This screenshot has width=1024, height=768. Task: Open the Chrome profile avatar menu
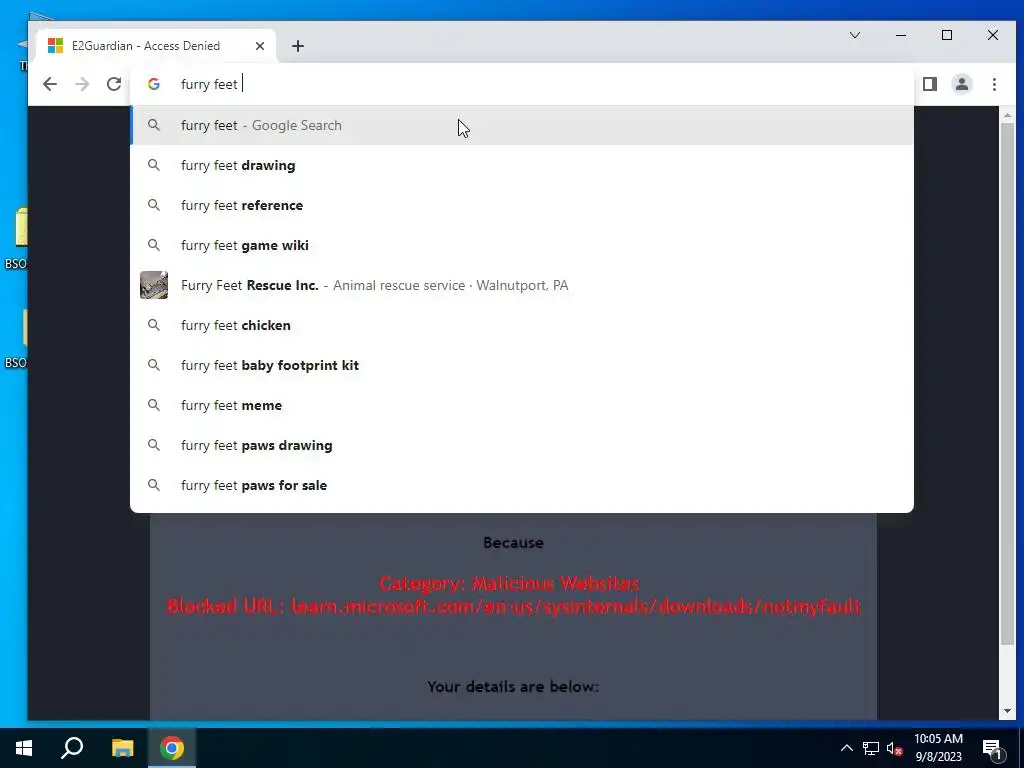click(x=962, y=84)
